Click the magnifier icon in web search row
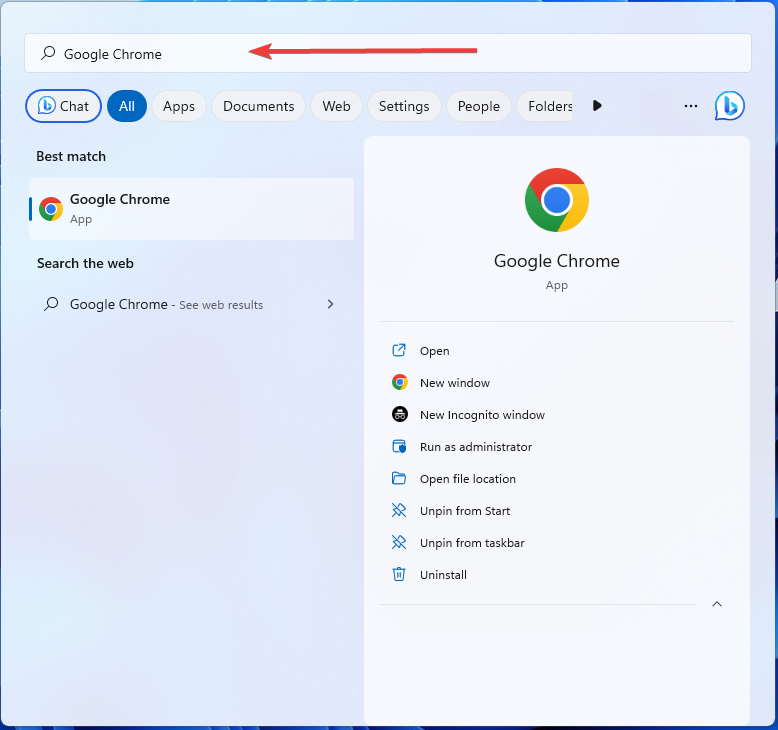 tap(51, 304)
